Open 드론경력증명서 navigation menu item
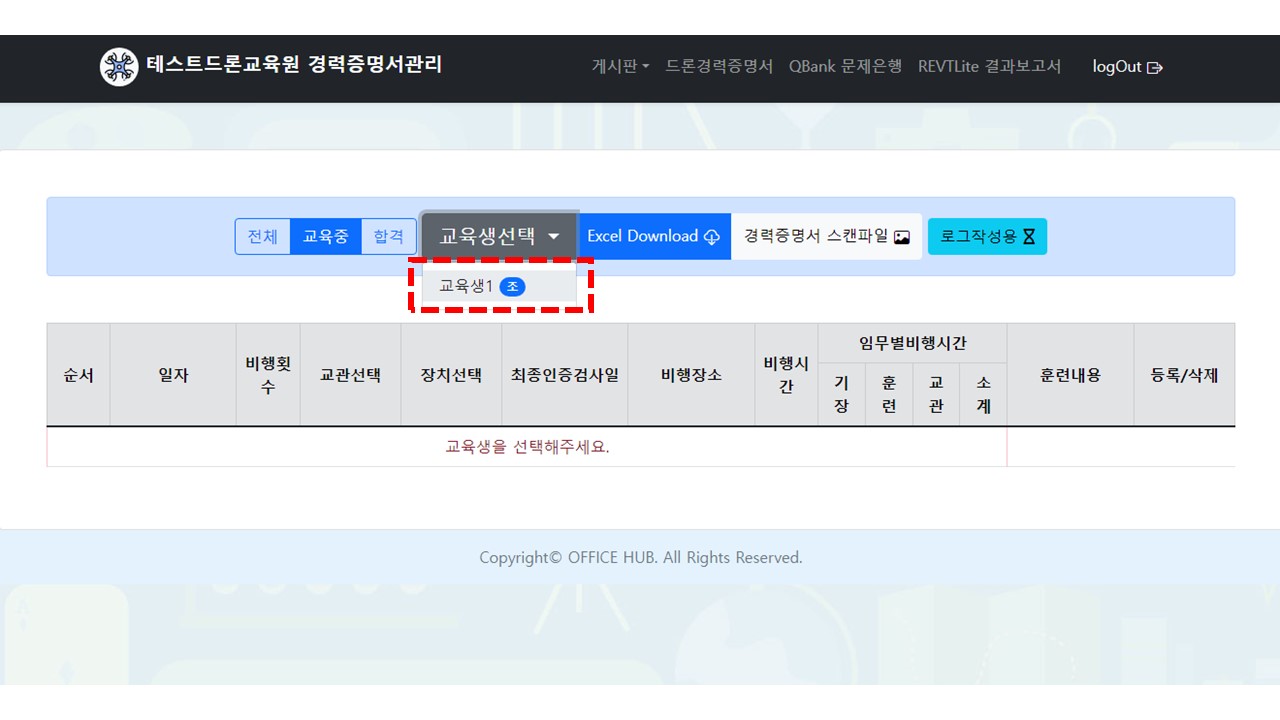 [719, 67]
